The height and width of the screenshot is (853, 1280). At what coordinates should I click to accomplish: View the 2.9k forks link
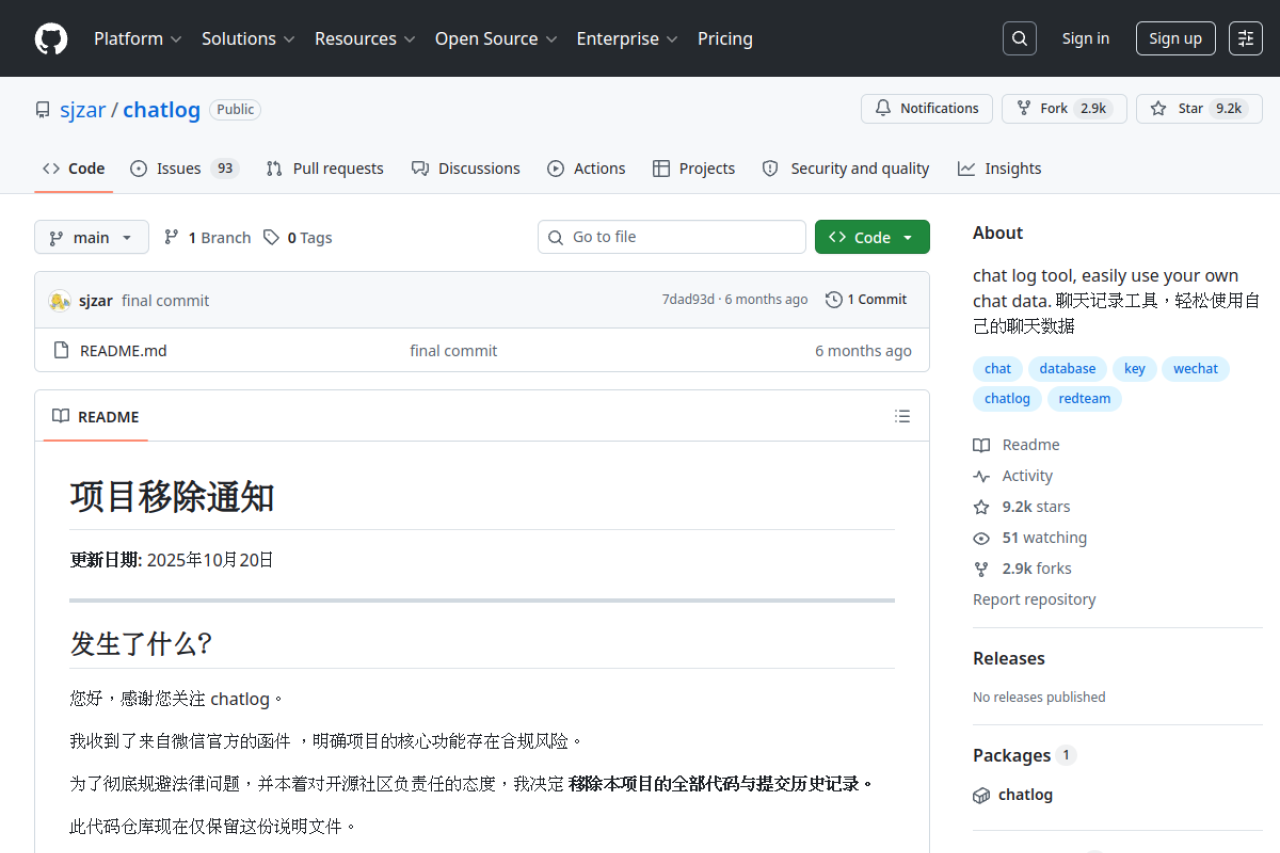pyautogui.click(x=1023, y=569)
